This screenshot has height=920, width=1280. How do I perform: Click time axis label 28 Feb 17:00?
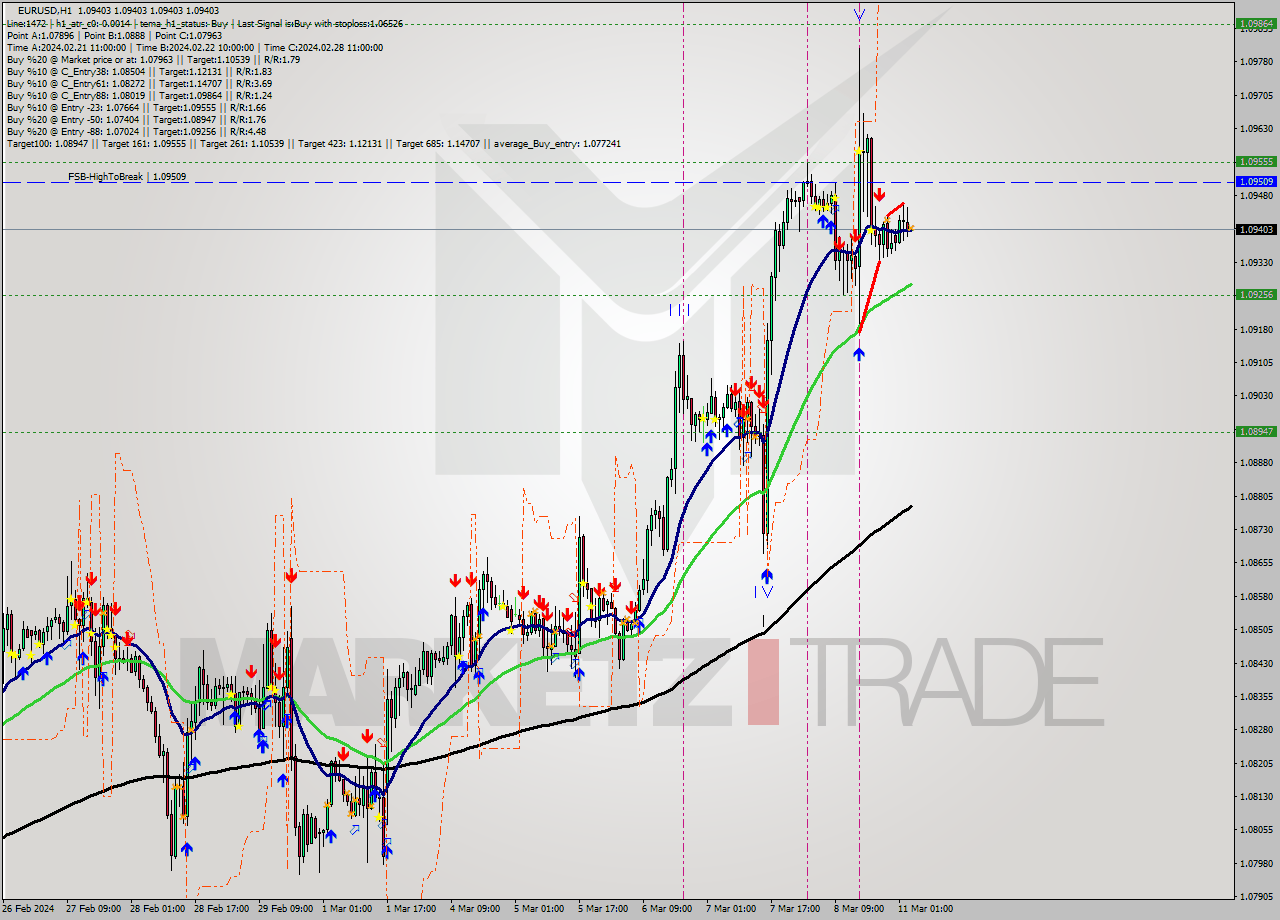click(x=220, y=909)
